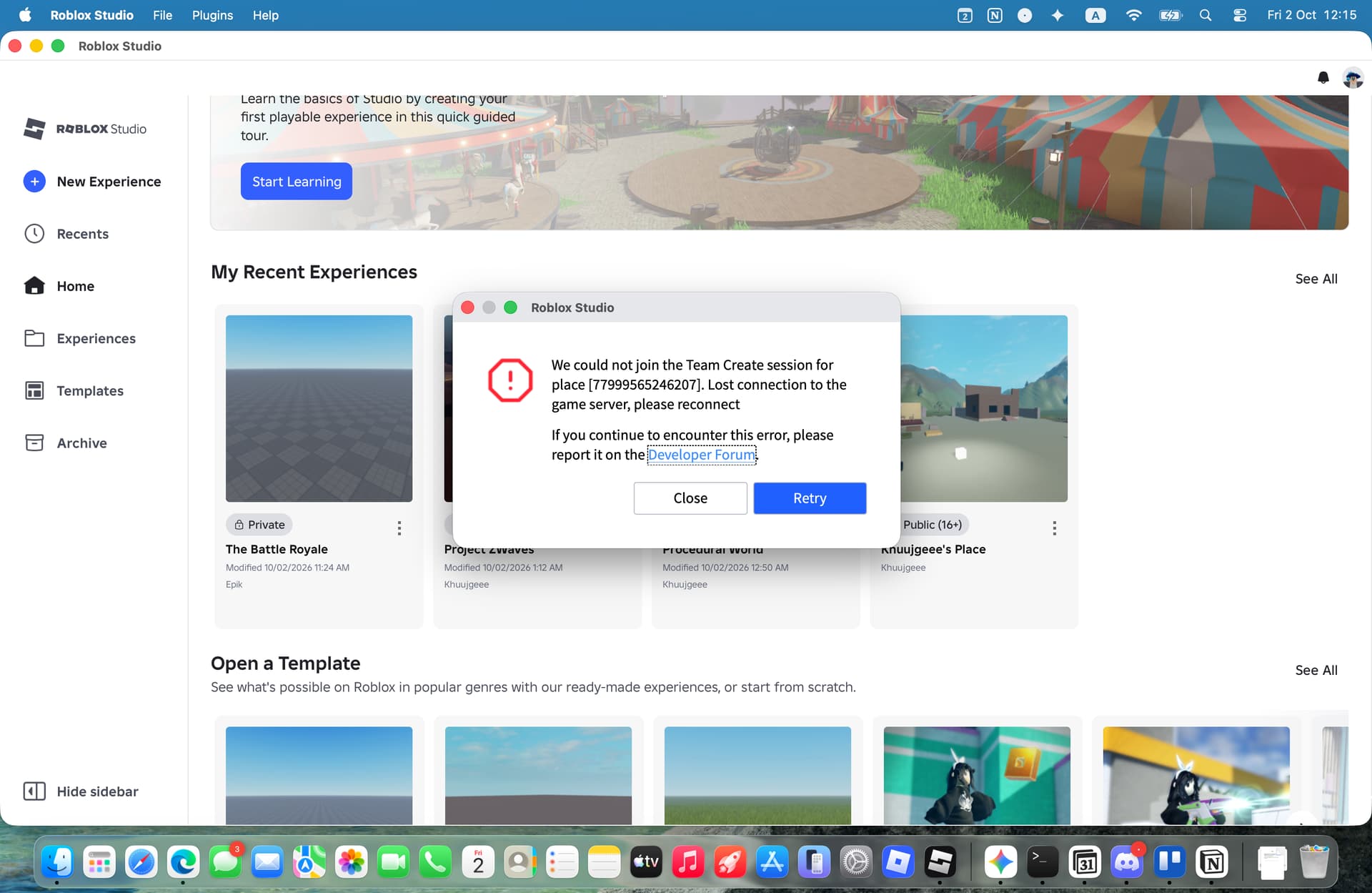Open the Plugins menu

[x=212, y=15]
